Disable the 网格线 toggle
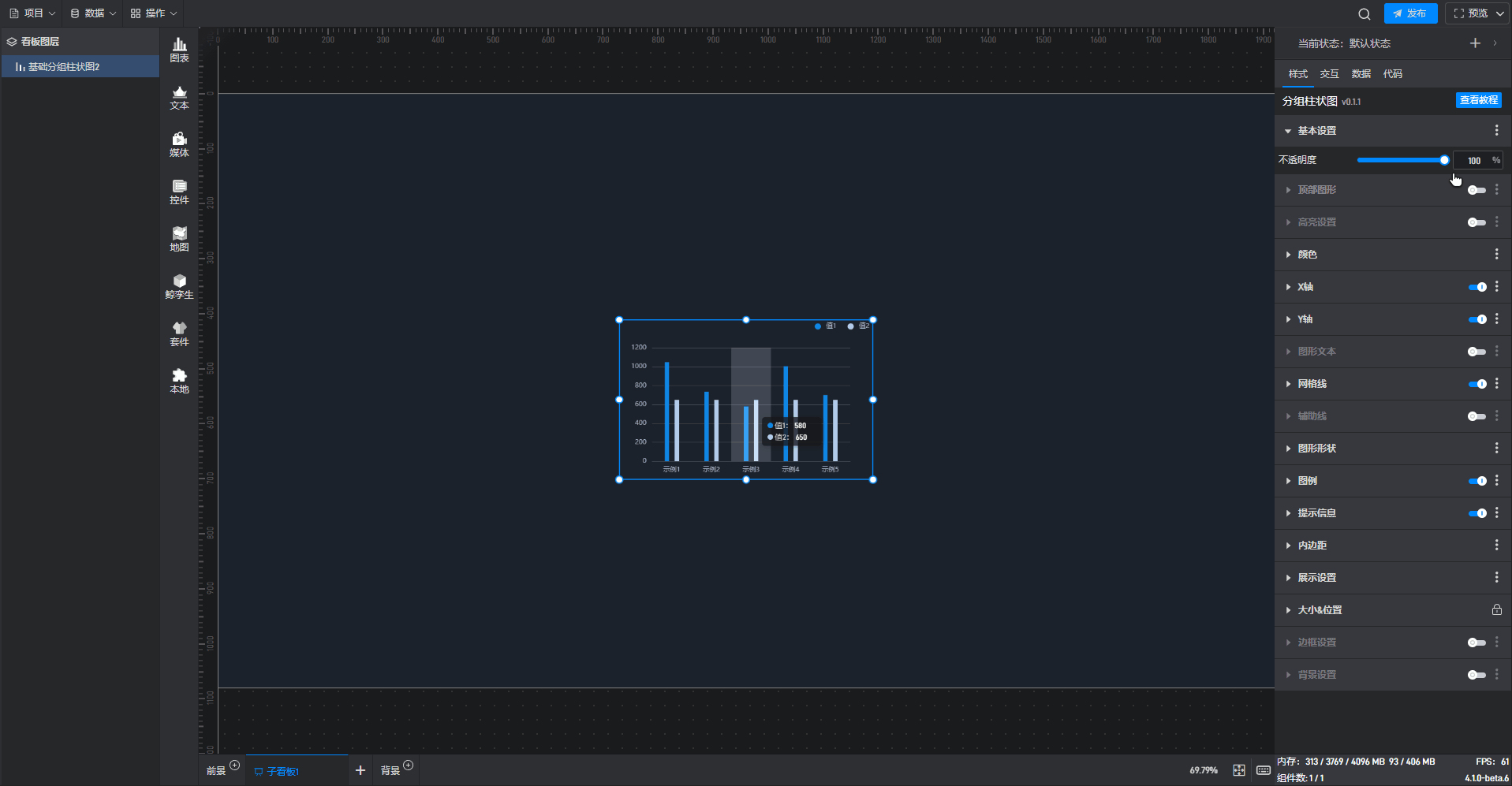Viewport: 1512px width, 786px height. click(1477, 384)
